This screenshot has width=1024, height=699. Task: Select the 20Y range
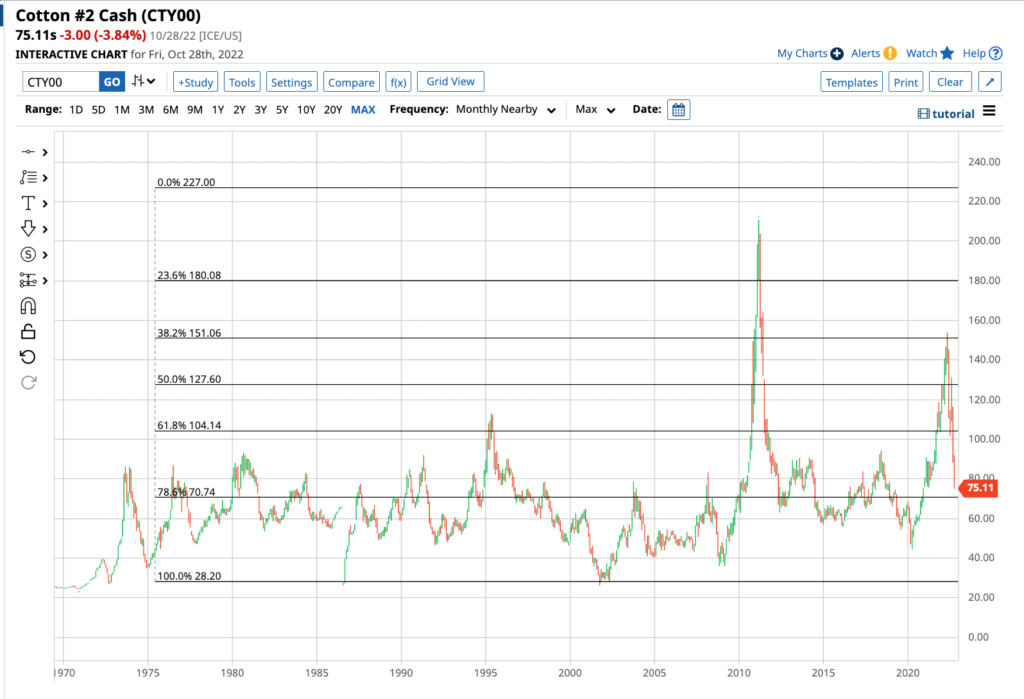pyautogui.click(x=333, y=110)
